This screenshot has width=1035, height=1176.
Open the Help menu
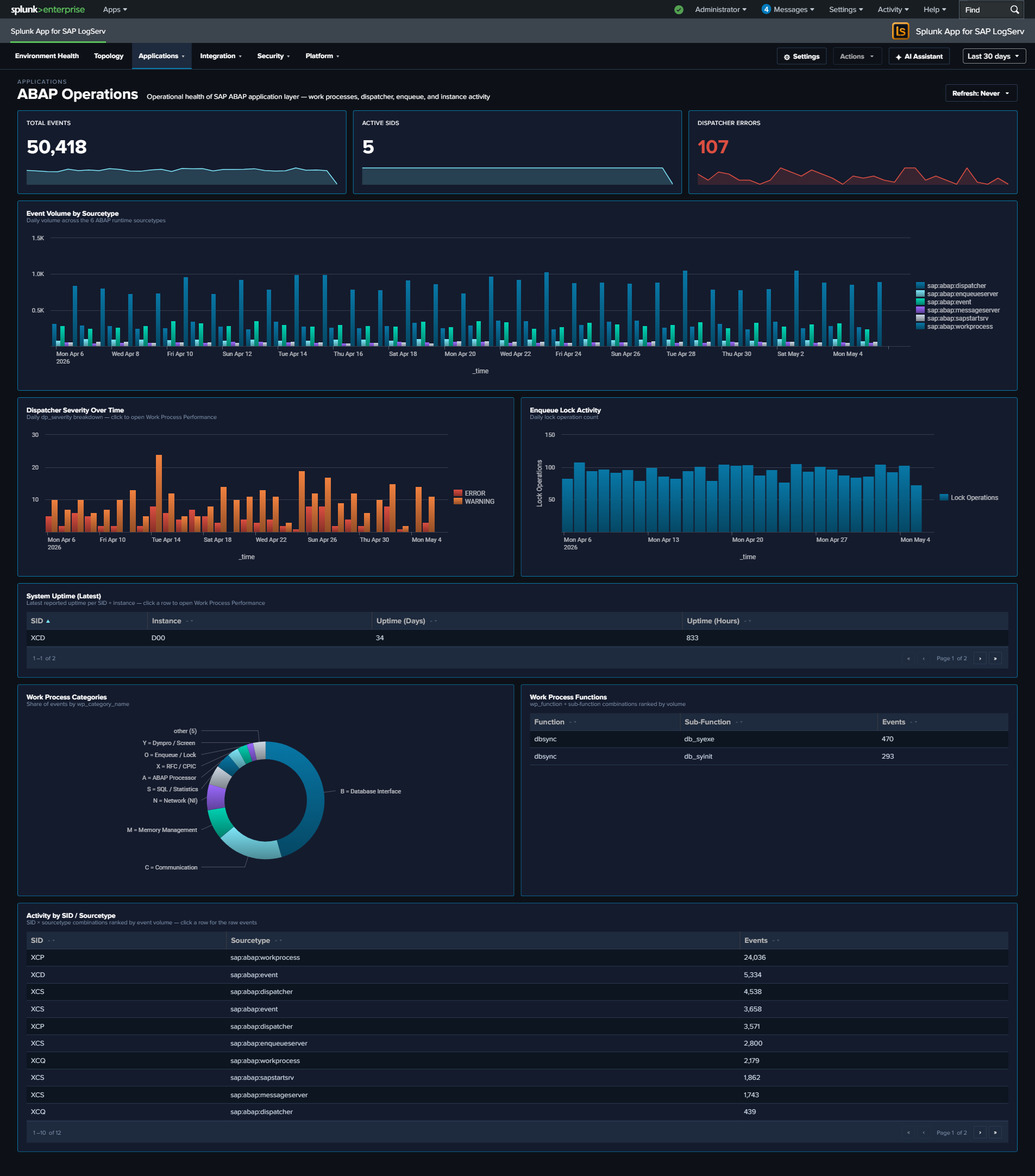coord(934,10)
